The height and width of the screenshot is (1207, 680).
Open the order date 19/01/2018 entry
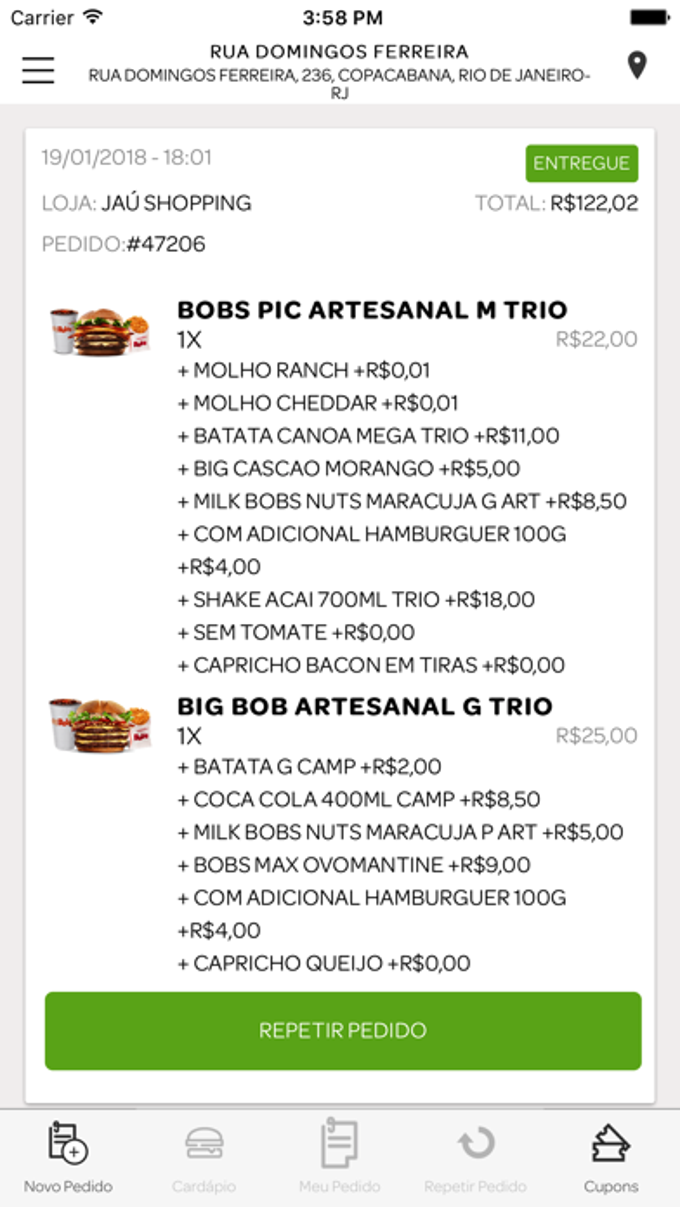click(126, 157)
